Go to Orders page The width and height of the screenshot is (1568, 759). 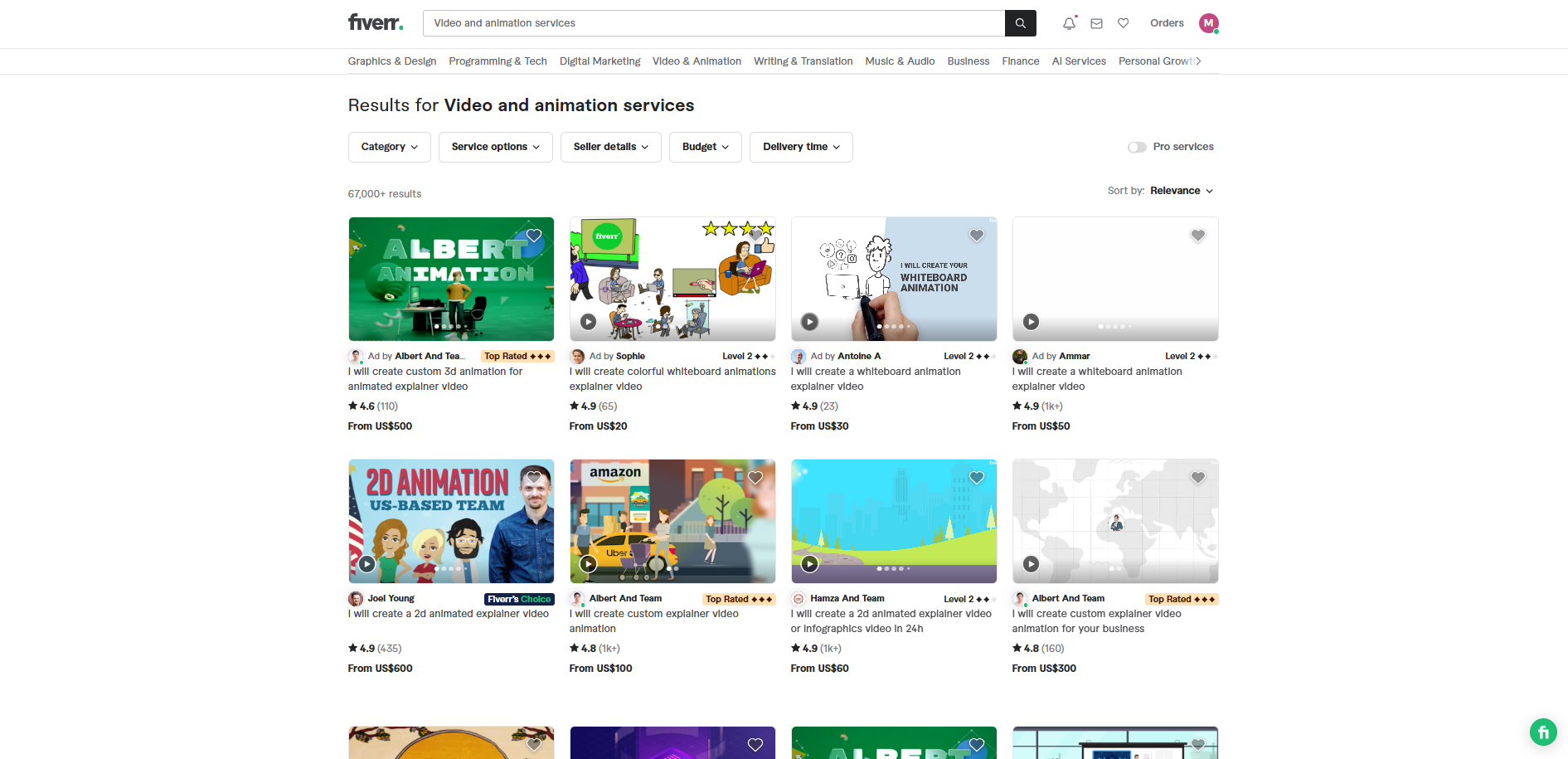coord(1167,23)
